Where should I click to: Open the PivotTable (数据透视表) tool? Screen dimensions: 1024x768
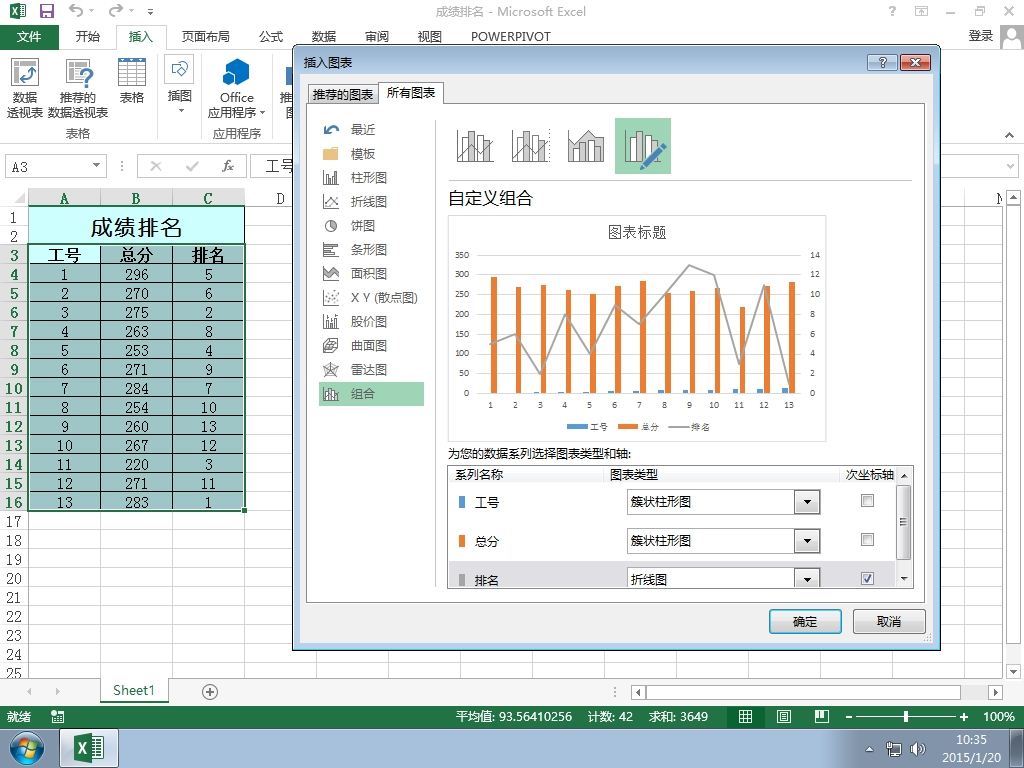click(x=25, y=89)
